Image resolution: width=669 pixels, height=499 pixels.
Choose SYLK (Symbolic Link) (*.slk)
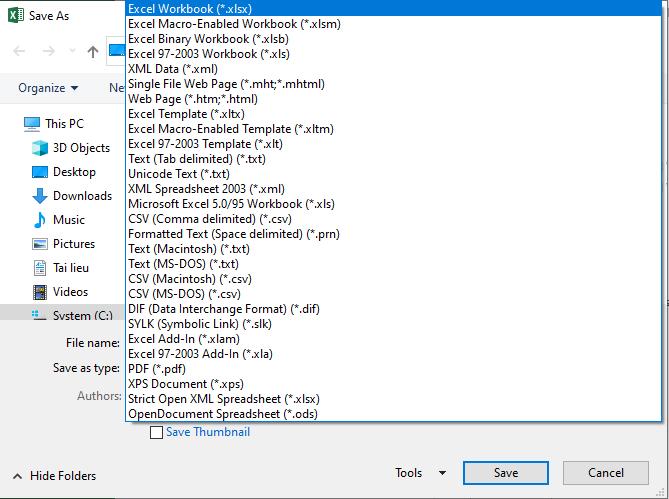click(393, 324)
